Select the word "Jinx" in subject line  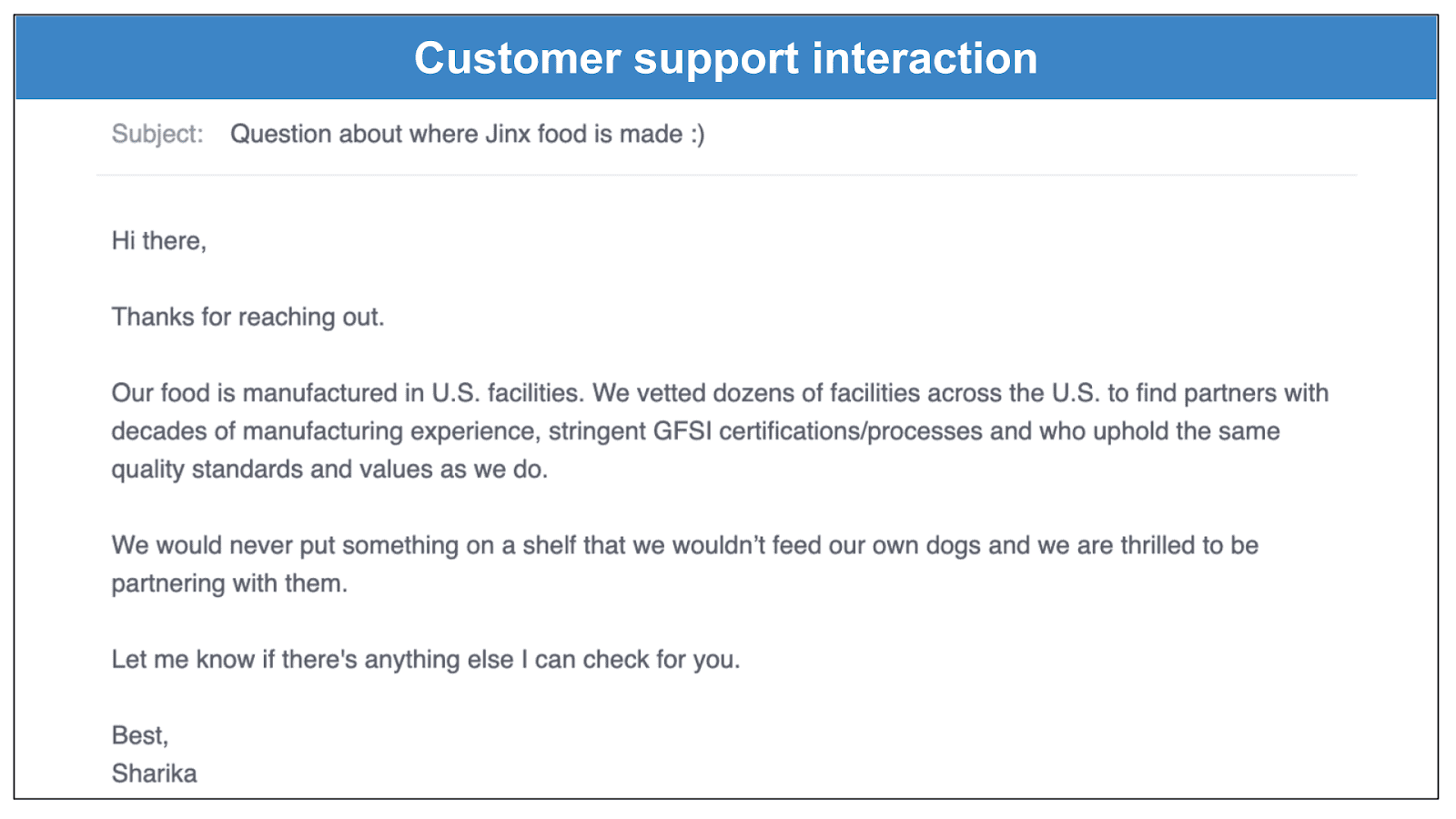pos(508,134)
